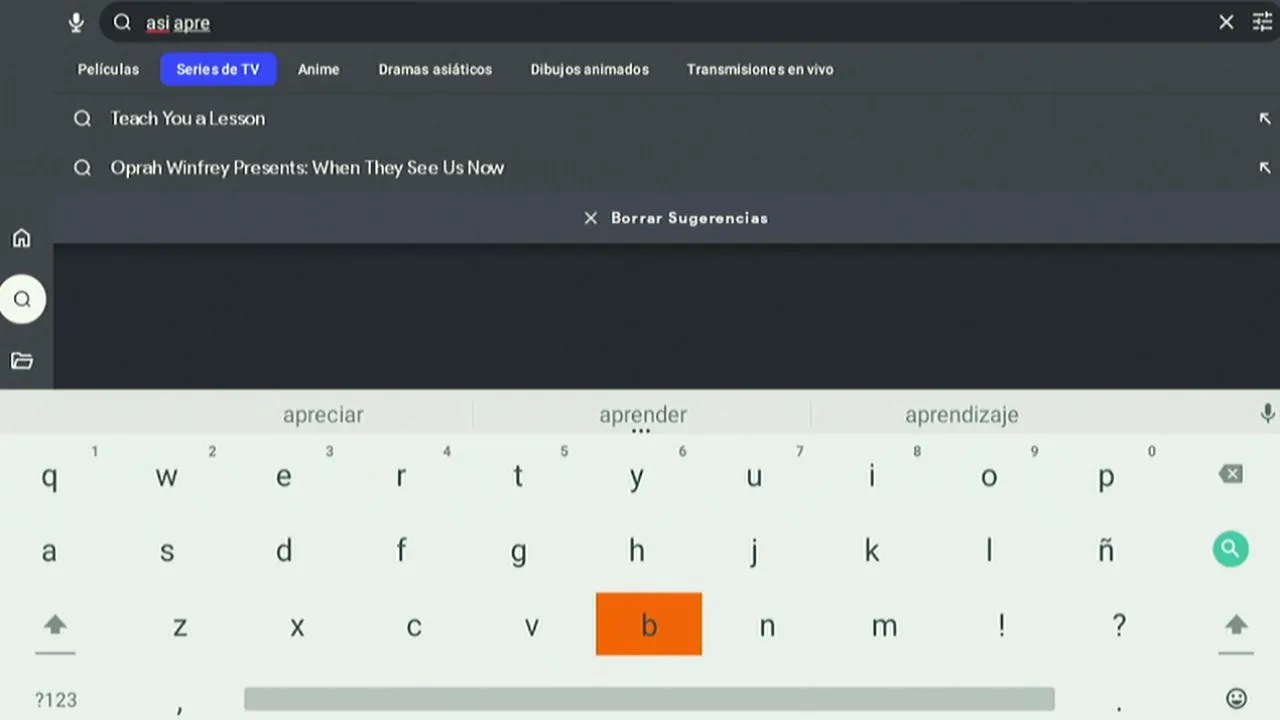Tap the highlighted 'b' key

pyautogui.click(x=649, y=625)
